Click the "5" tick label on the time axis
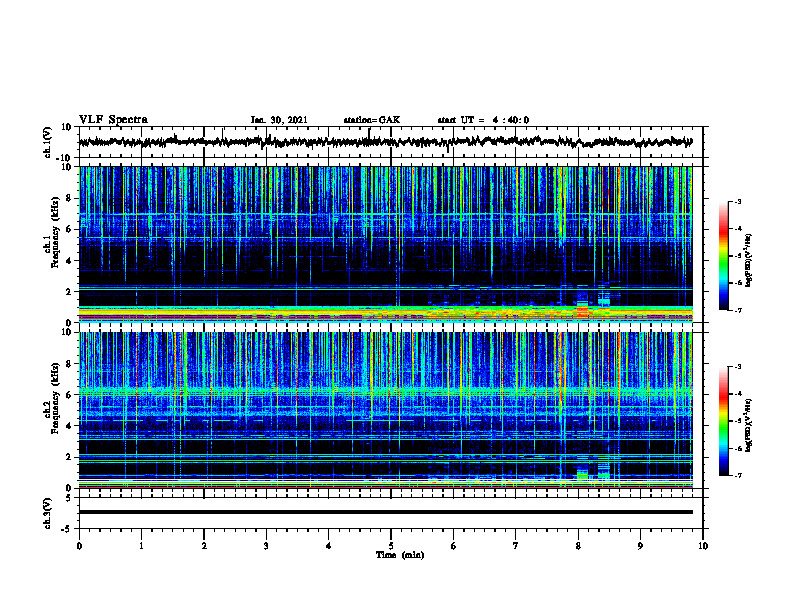The width and height of the screenshot is (792, 612). 391,546
